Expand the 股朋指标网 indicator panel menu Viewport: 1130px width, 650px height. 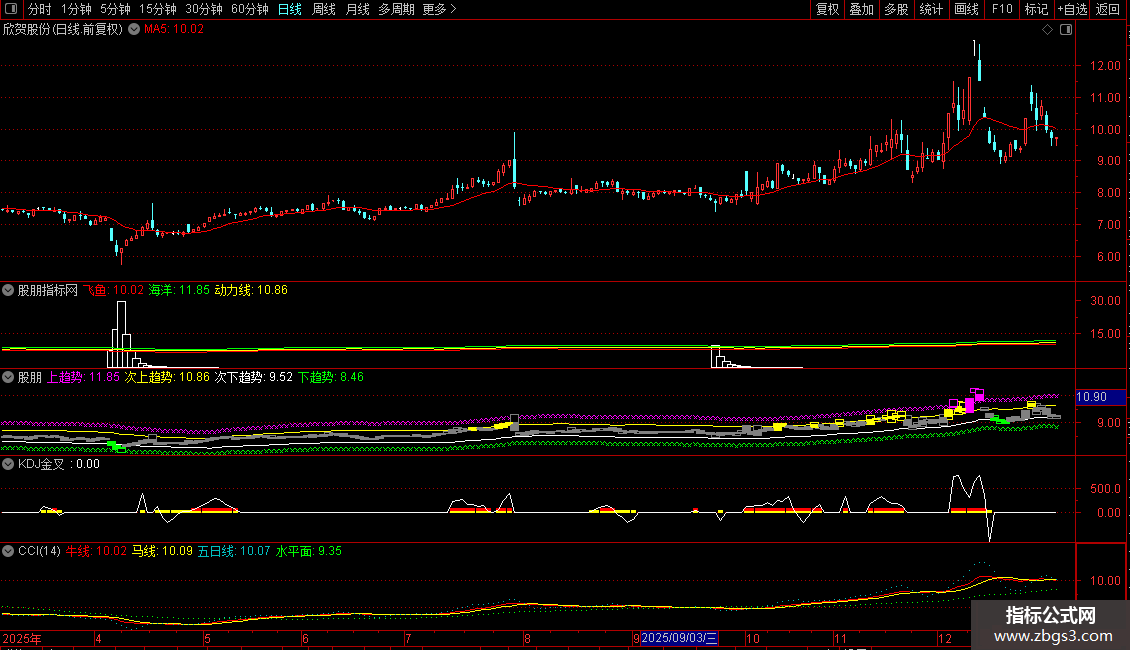coord(9,291)
